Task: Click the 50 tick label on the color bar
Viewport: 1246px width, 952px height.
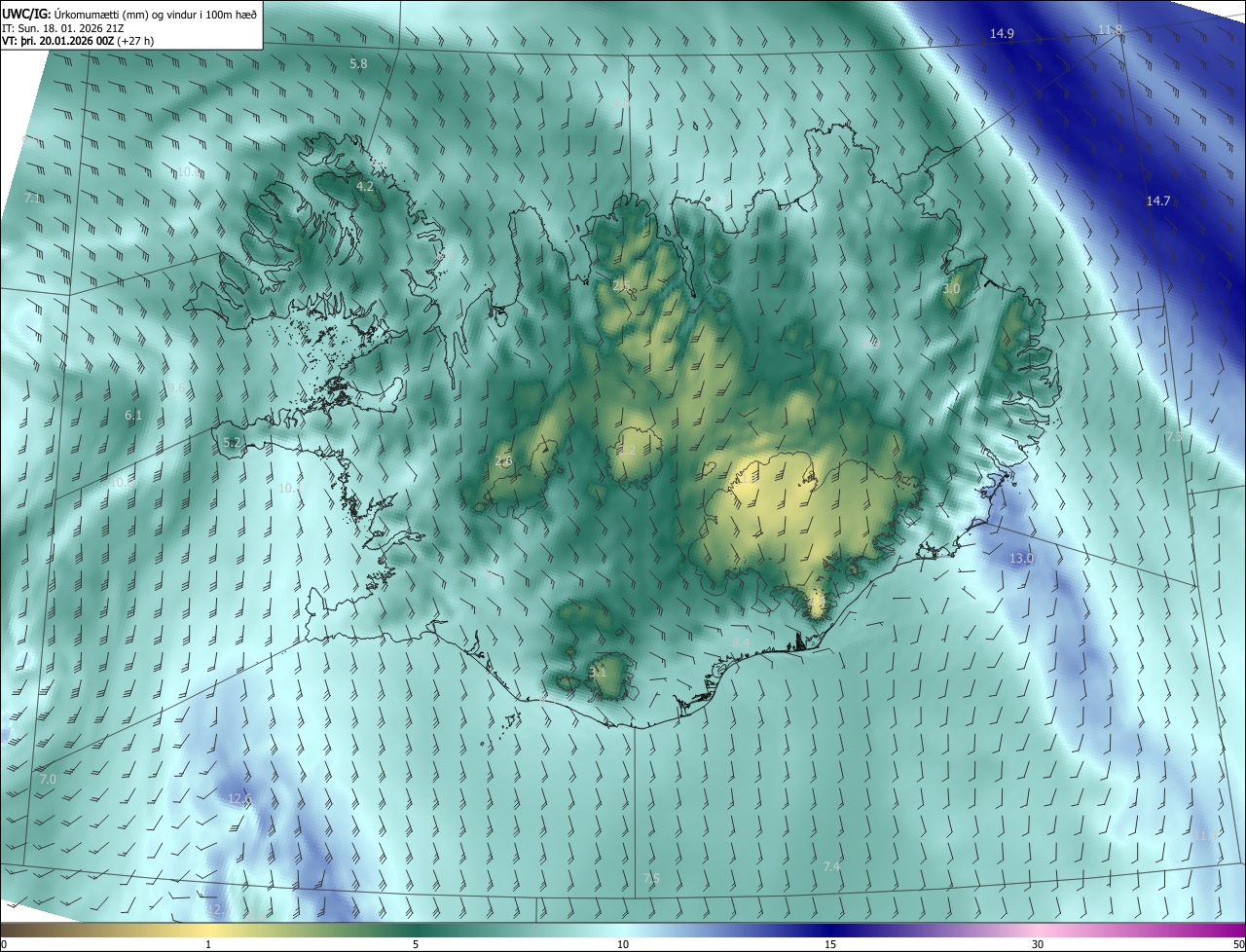Action: tap(1238, 944)
